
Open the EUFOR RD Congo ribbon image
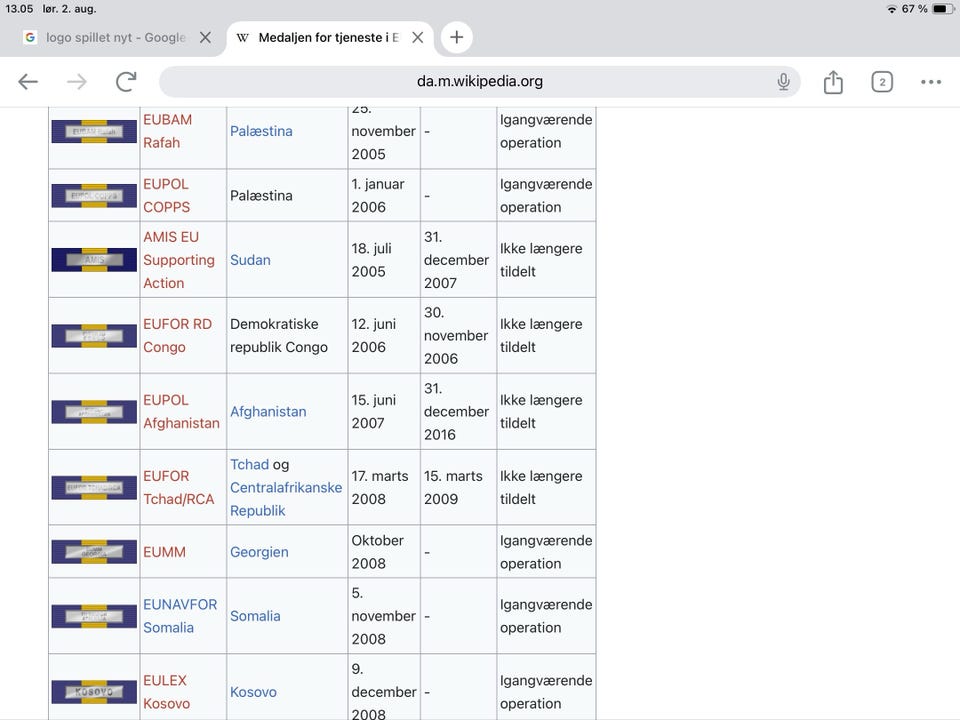pyautogui.click(x=94, y=336)
